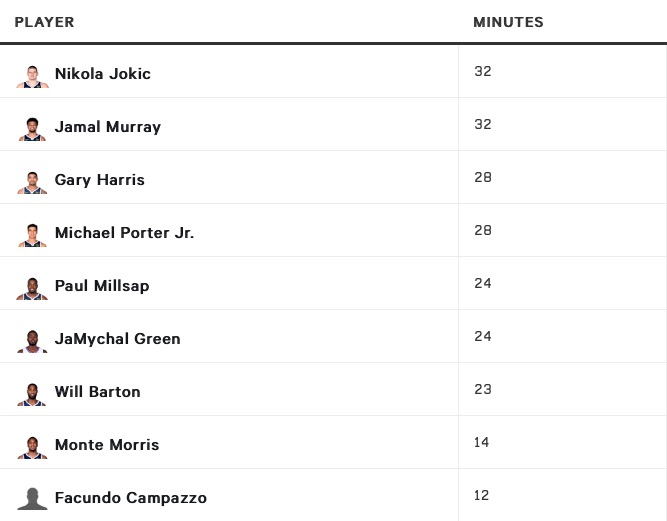The image size is (667, 521).
Task: Sort by the MINUTES column header
Action: (508, 22)
